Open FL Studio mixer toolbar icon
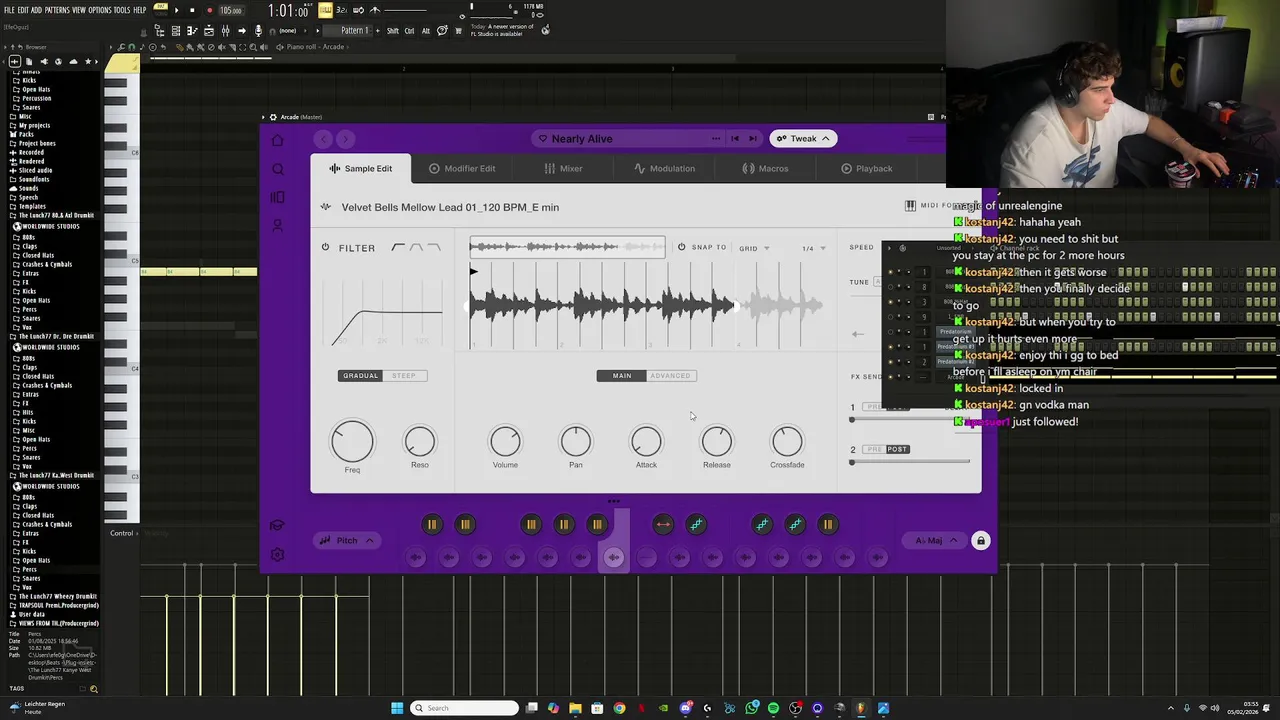Image resolution: width=1280 pixels, height=720 pixels. point(225,31)
